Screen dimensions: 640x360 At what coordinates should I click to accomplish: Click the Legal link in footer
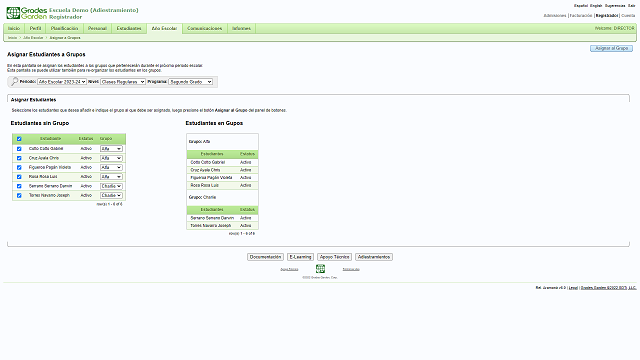tap(573, 288)
